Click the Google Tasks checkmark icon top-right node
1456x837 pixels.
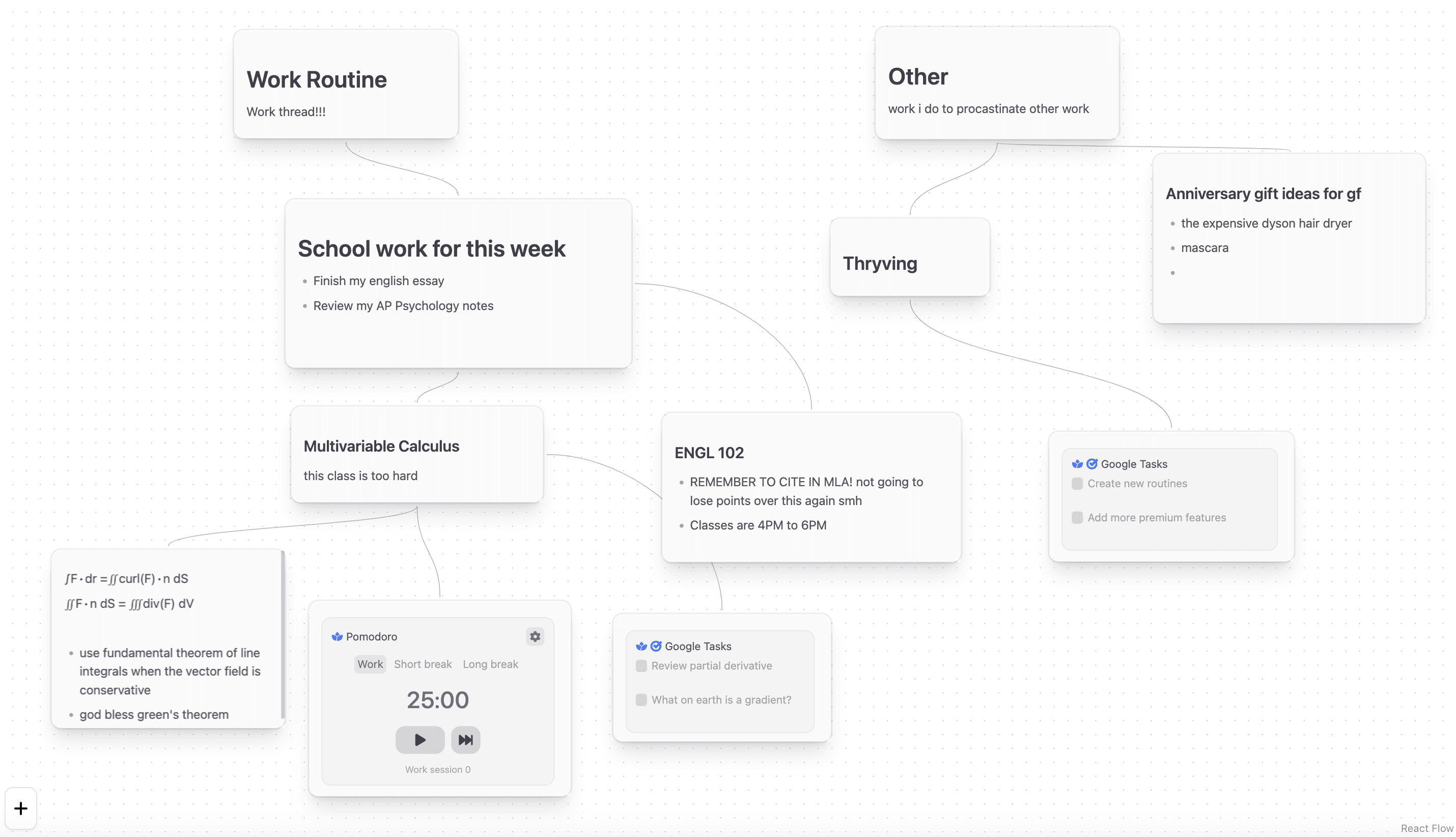(x=1091, y=463)
